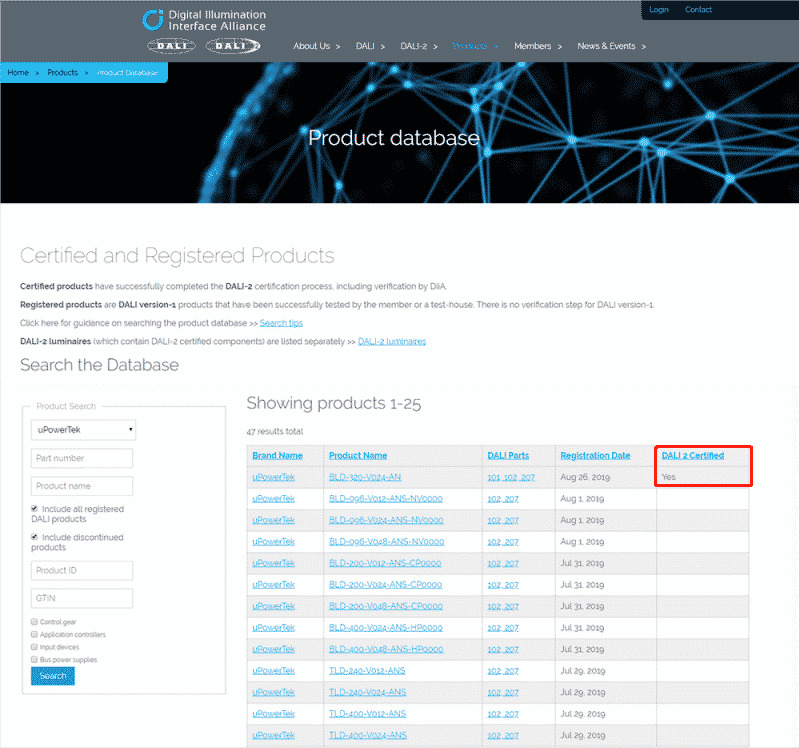
Task: Focus the Product name field
Action: click(x=82, y=486)
